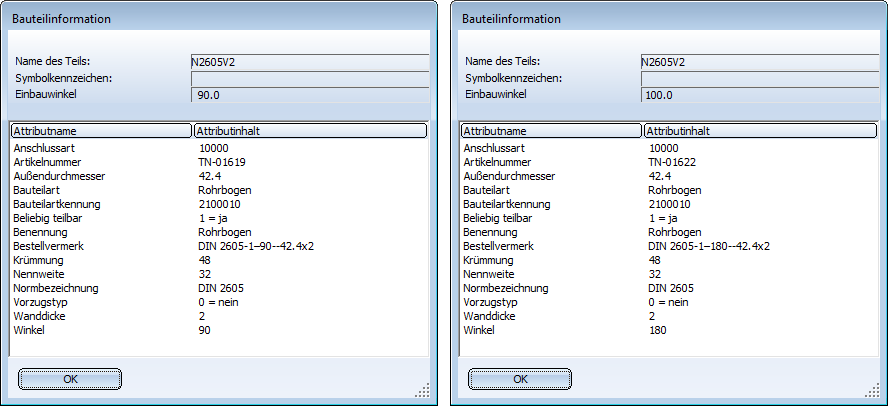Click the resize grip of the right dialog
This screenshot has width=888, height=406.
coord(872,390)
